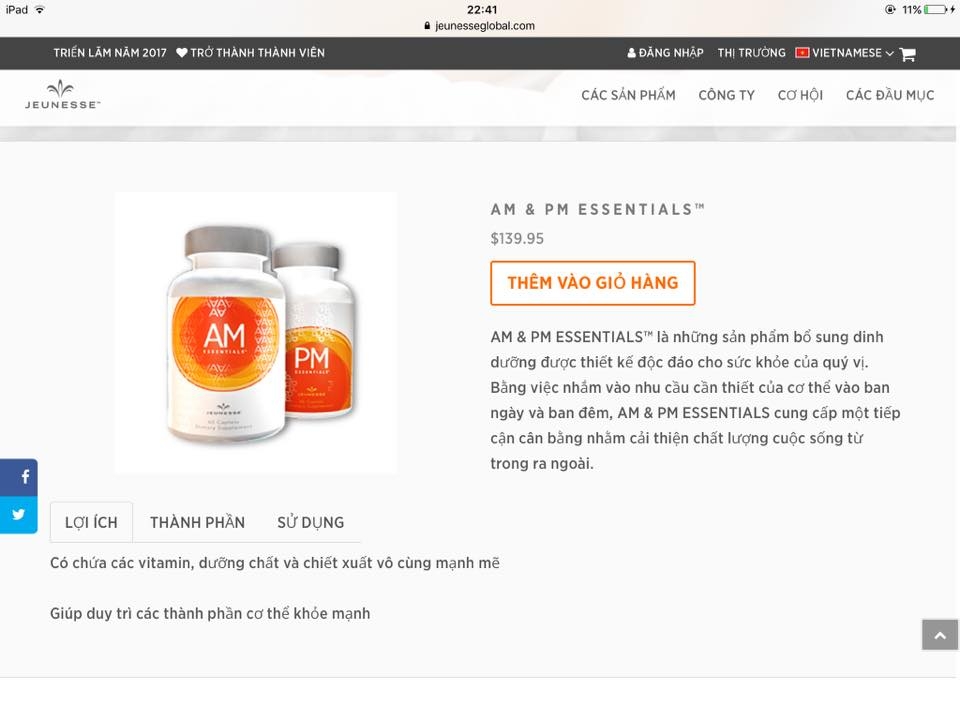960x720 pixels.
Task: Switch to the Thành Phần tab
Action: 197,522
